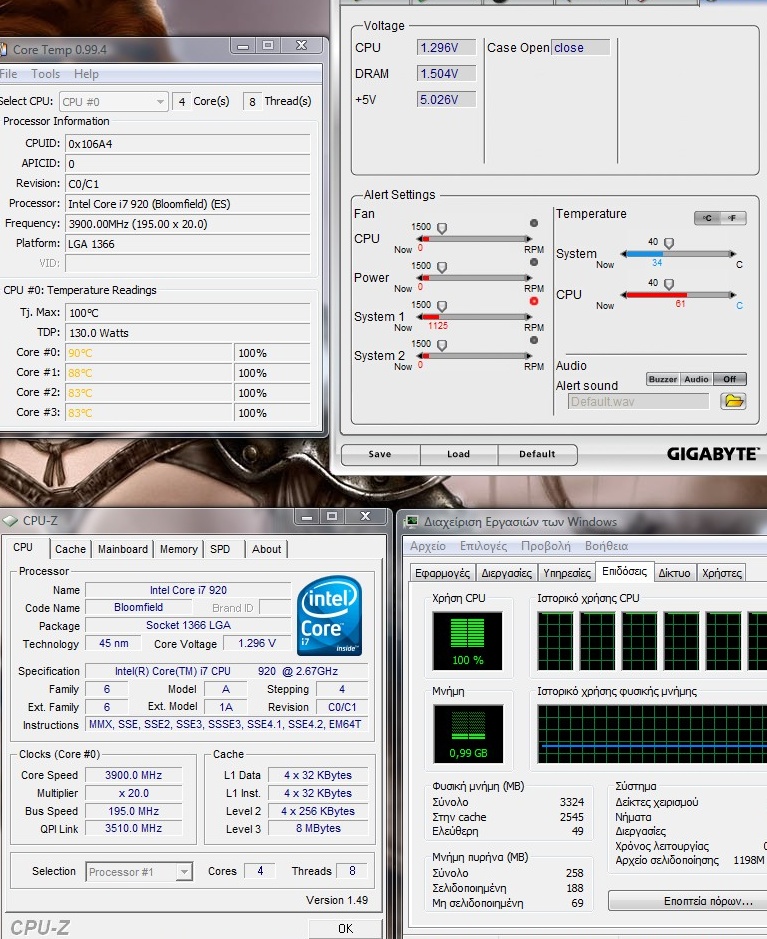Open the File menu in Core Temp
Screen dimensions: 767x939
point(8,74)
